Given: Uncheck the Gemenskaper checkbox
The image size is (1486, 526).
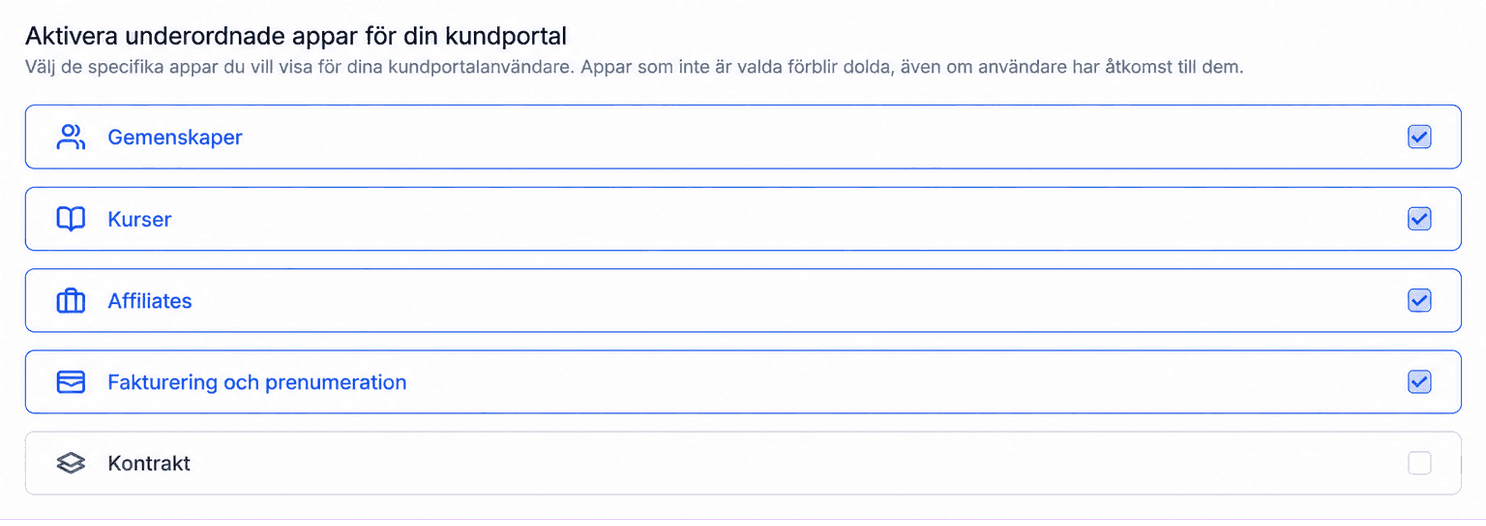Looking at the screenshot, I should 1419,137.
